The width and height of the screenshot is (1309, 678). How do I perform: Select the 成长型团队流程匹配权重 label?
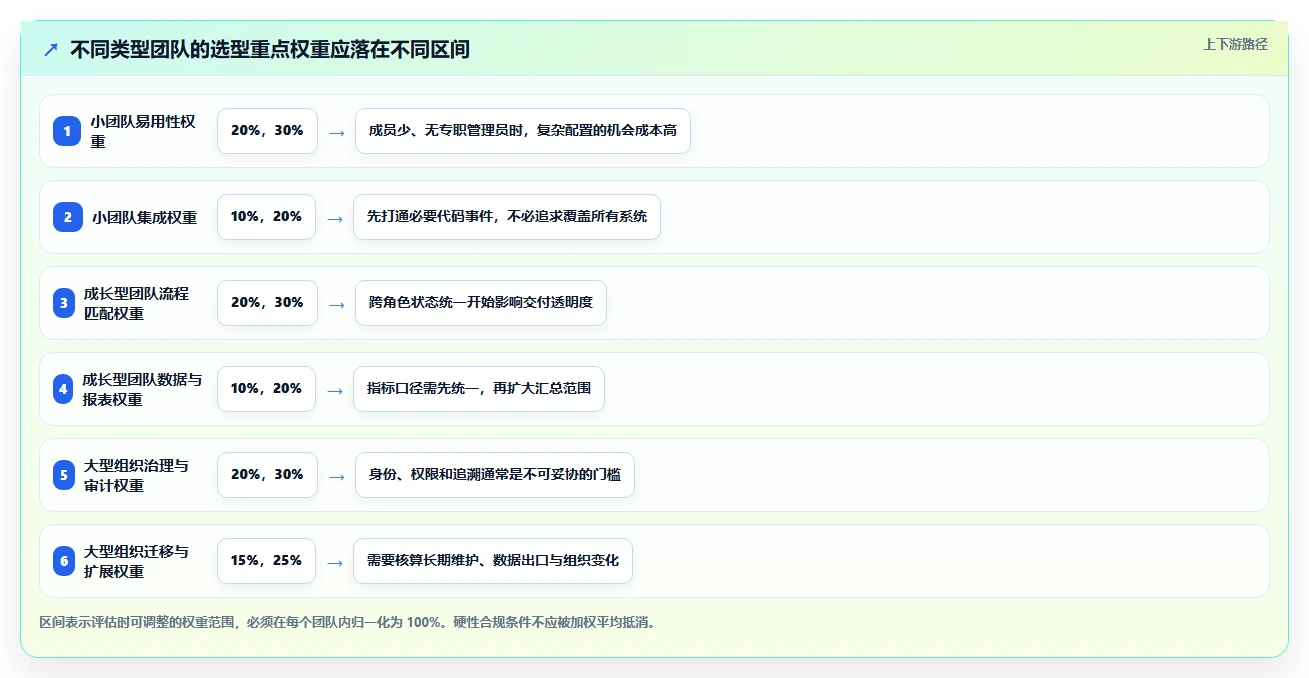(x=137, y=303)
